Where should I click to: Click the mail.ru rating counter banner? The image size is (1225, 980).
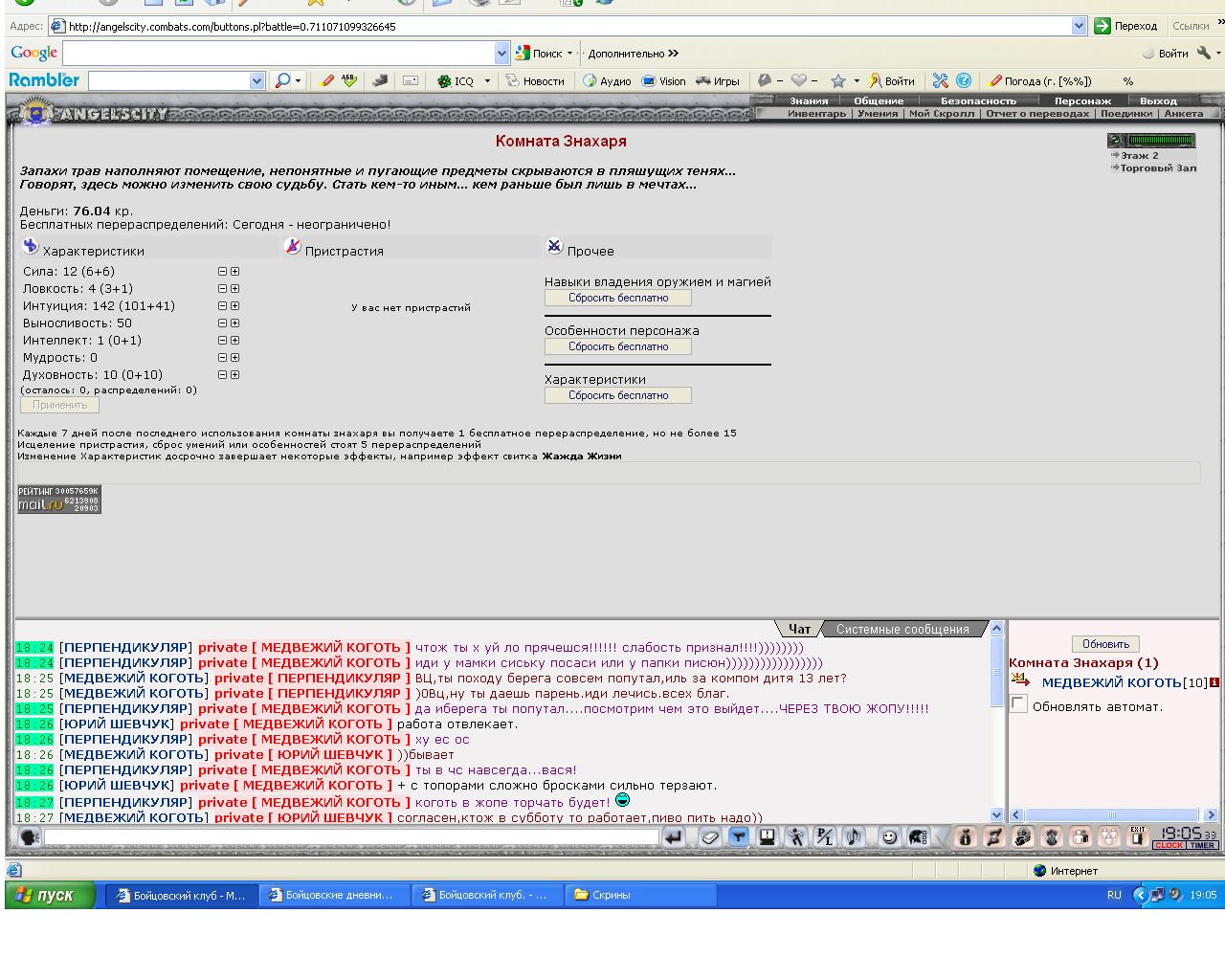(58, 500)
